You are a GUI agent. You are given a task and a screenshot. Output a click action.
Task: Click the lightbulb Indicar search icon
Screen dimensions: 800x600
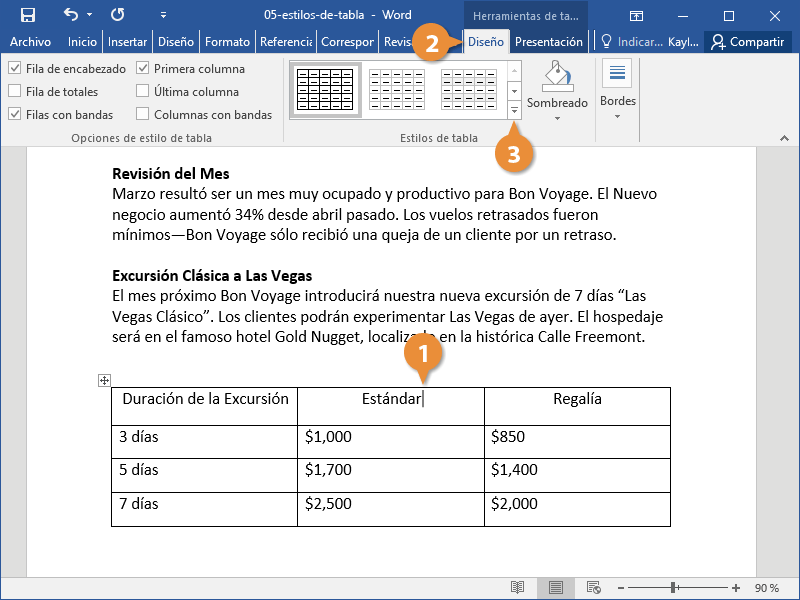pyautogui.click(x=606, y=42)
